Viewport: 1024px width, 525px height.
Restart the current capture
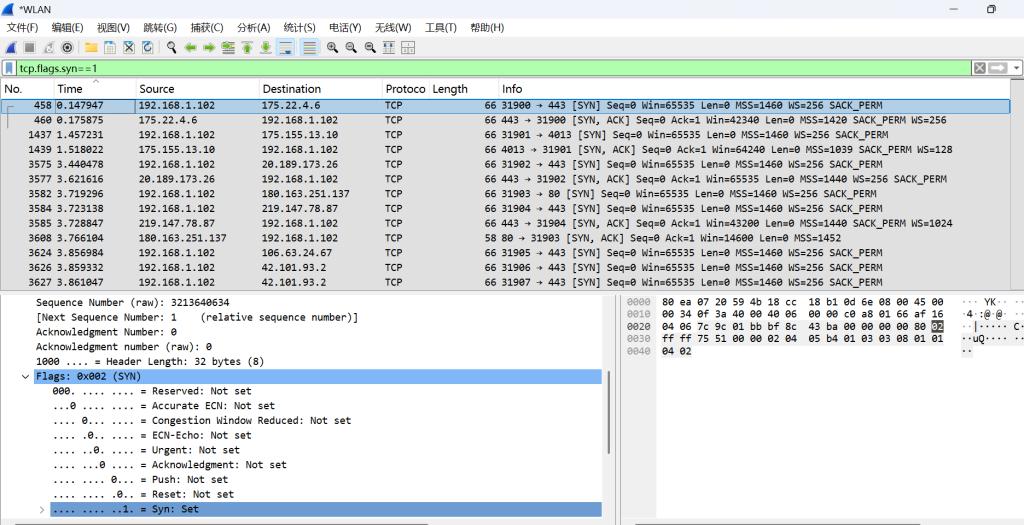click(48, 48)
